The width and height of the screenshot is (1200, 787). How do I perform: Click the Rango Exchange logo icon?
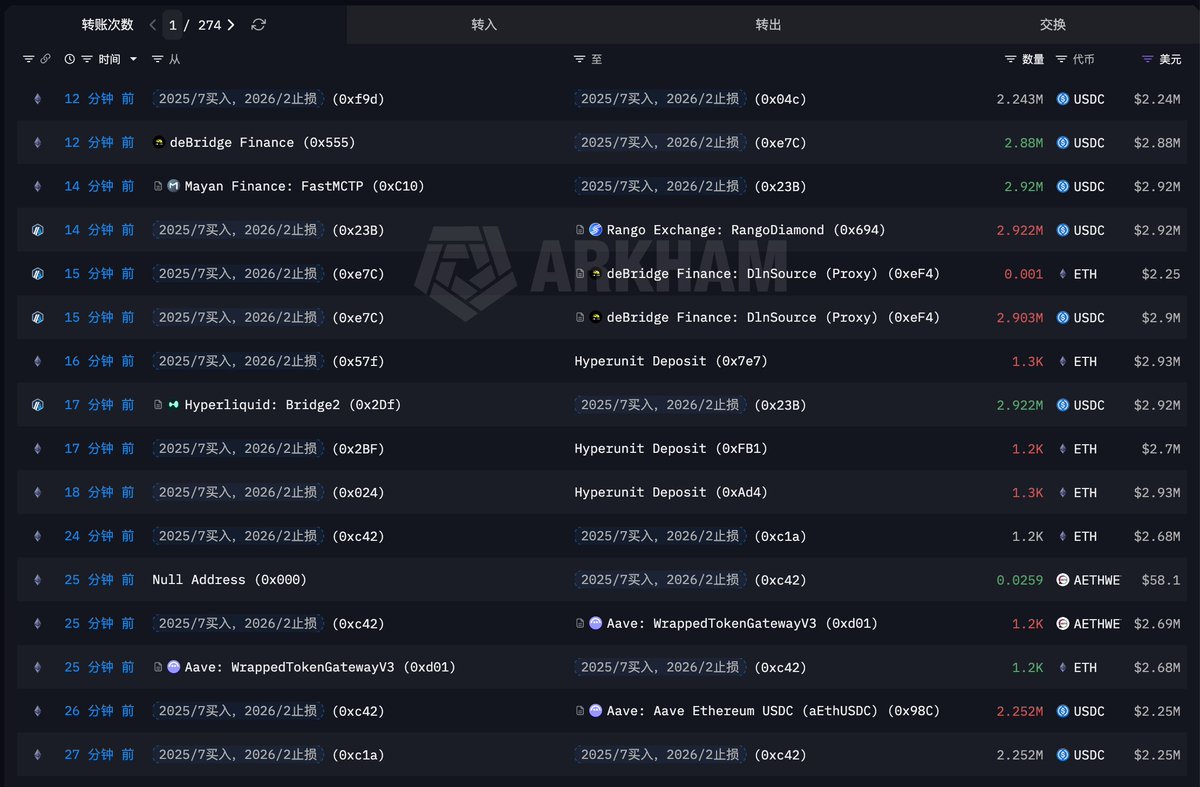pos(596,230)
